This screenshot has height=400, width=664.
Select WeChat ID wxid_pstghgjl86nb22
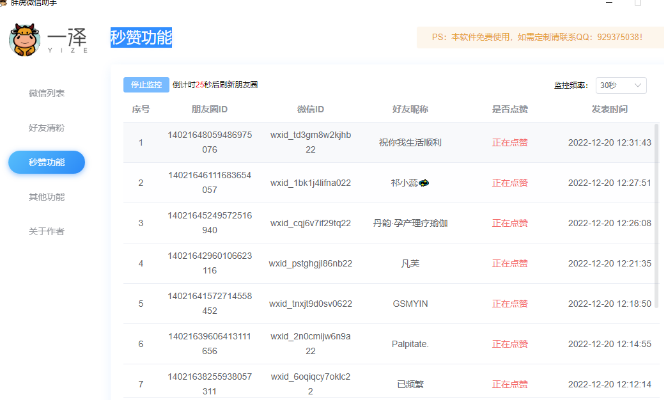point(310,263)
